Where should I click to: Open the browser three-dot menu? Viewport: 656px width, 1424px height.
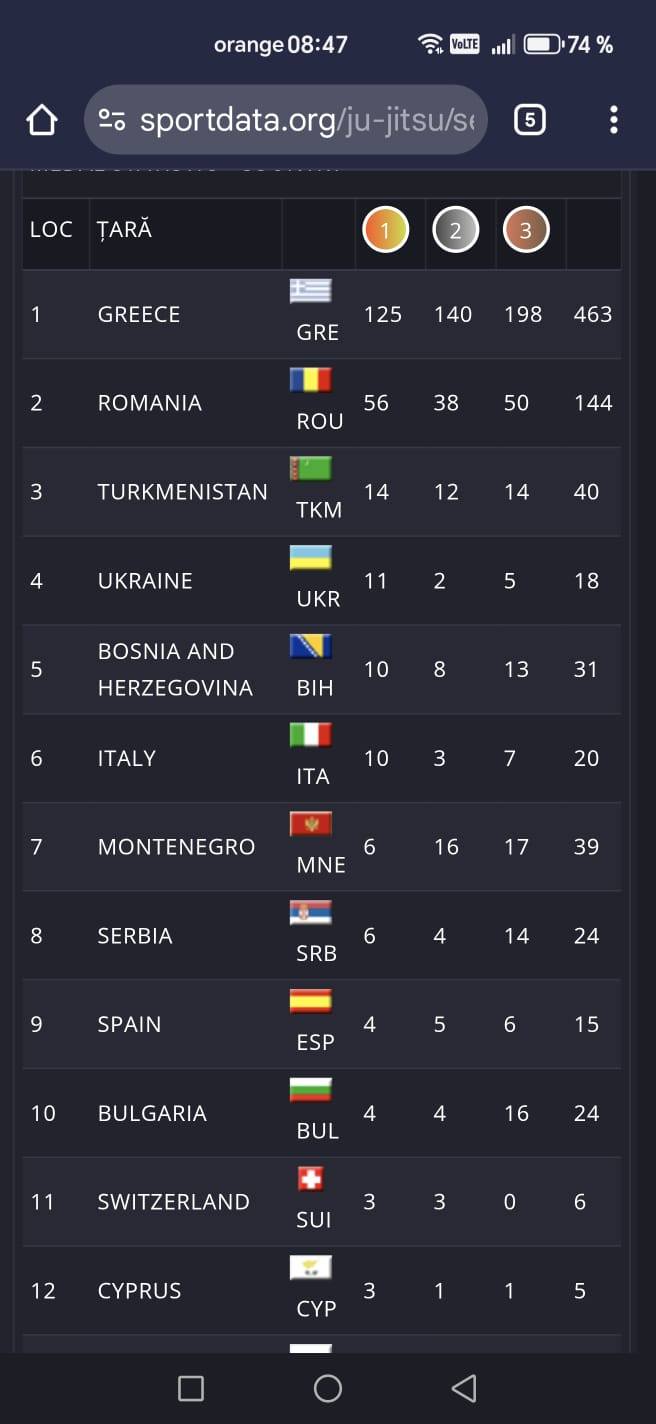[613, 121]
